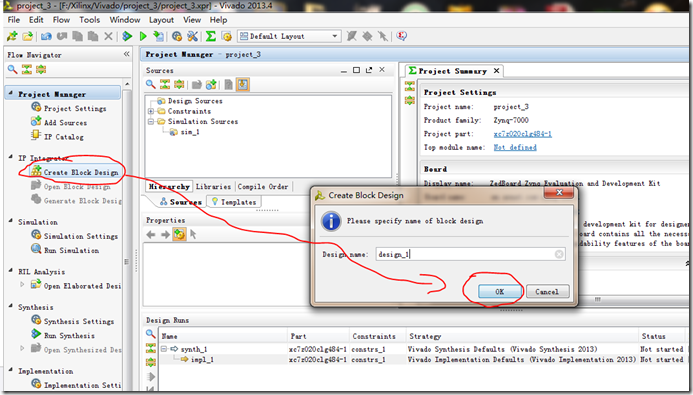Open IP Catalog in Flow Navigator
Viewport: 693px width, 395px height.
coord(57,137)
